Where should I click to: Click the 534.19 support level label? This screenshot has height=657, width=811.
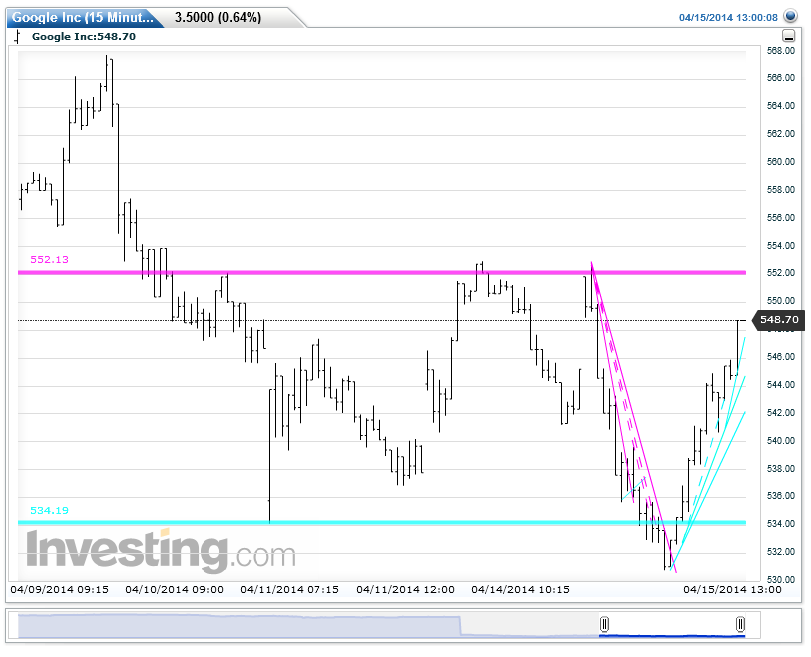coord(50,511)
